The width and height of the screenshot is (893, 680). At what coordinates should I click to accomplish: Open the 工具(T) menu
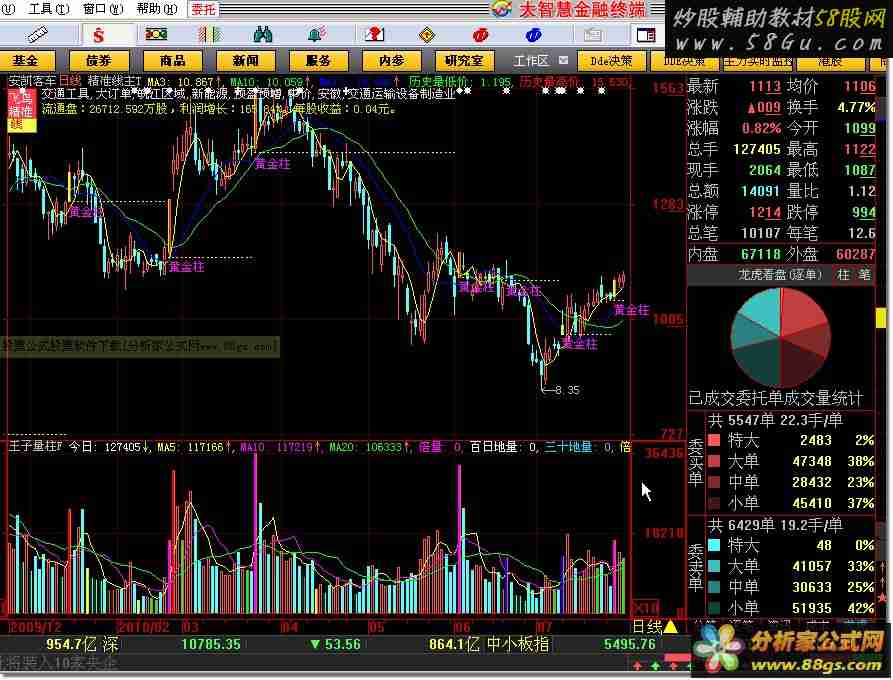pyautogui.click(x=49, y=9)
